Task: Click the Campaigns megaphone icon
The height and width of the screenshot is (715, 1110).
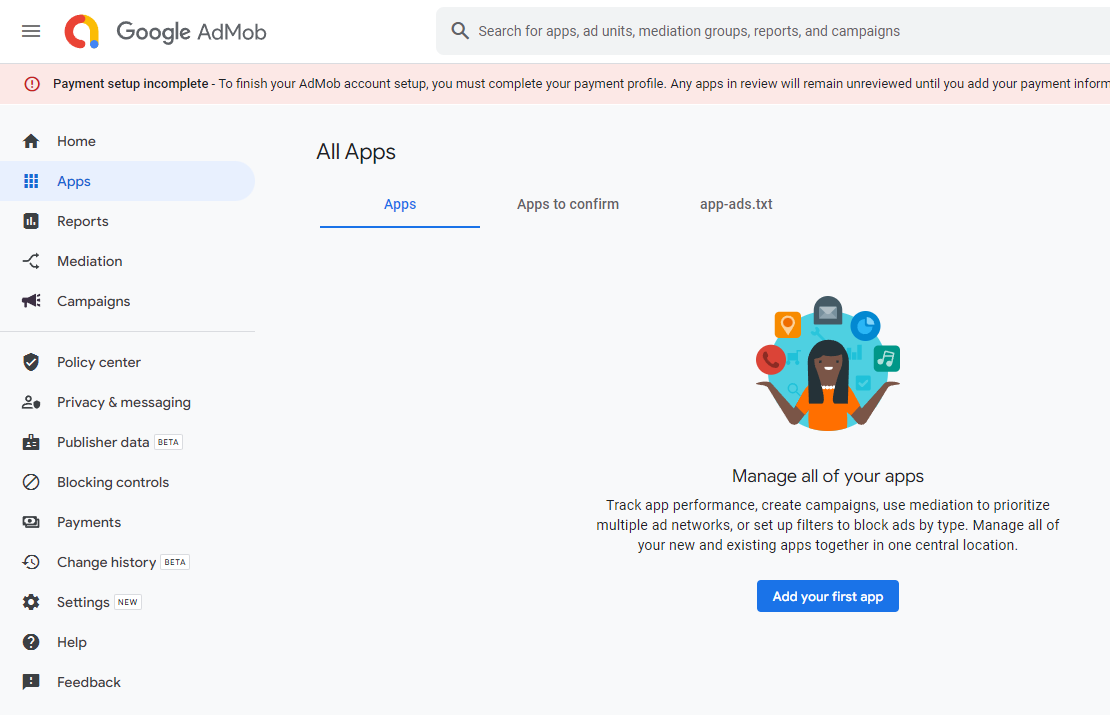Action: point(31,301)
